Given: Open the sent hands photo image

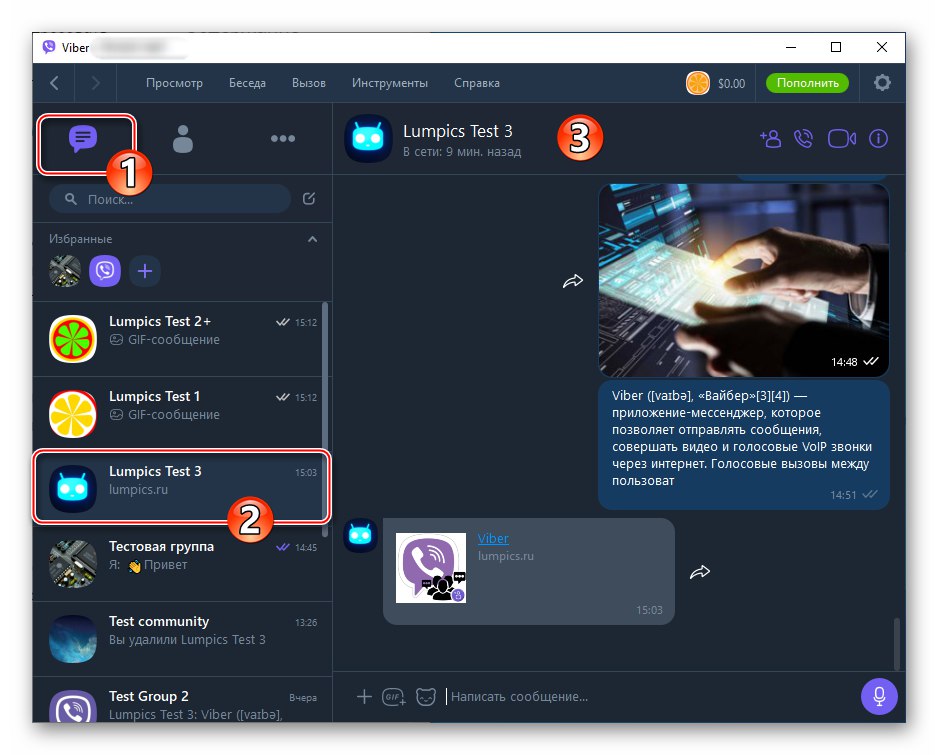Looking at the screenshot, I should point(744,280).
